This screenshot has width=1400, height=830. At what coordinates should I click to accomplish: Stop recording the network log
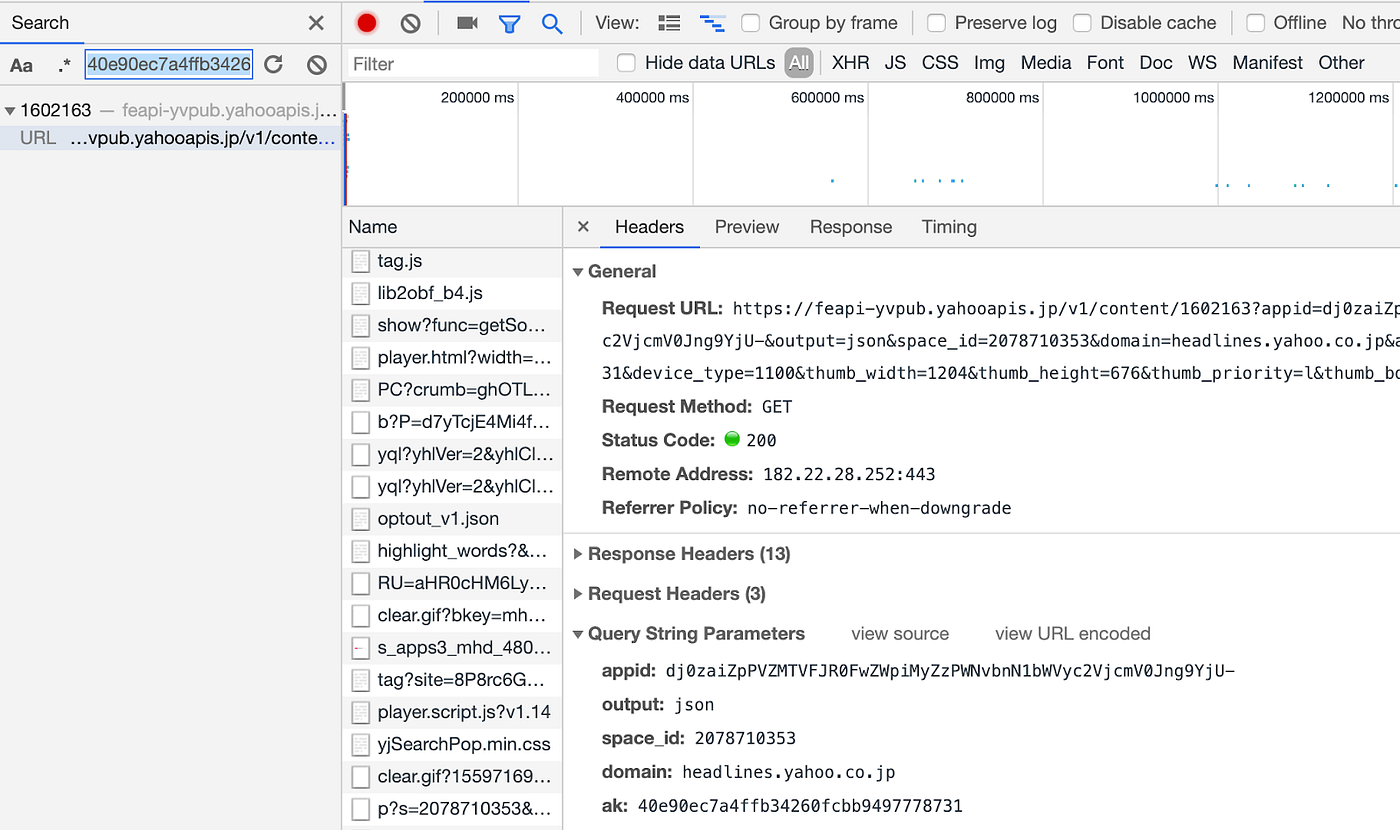tap(366, 22)
